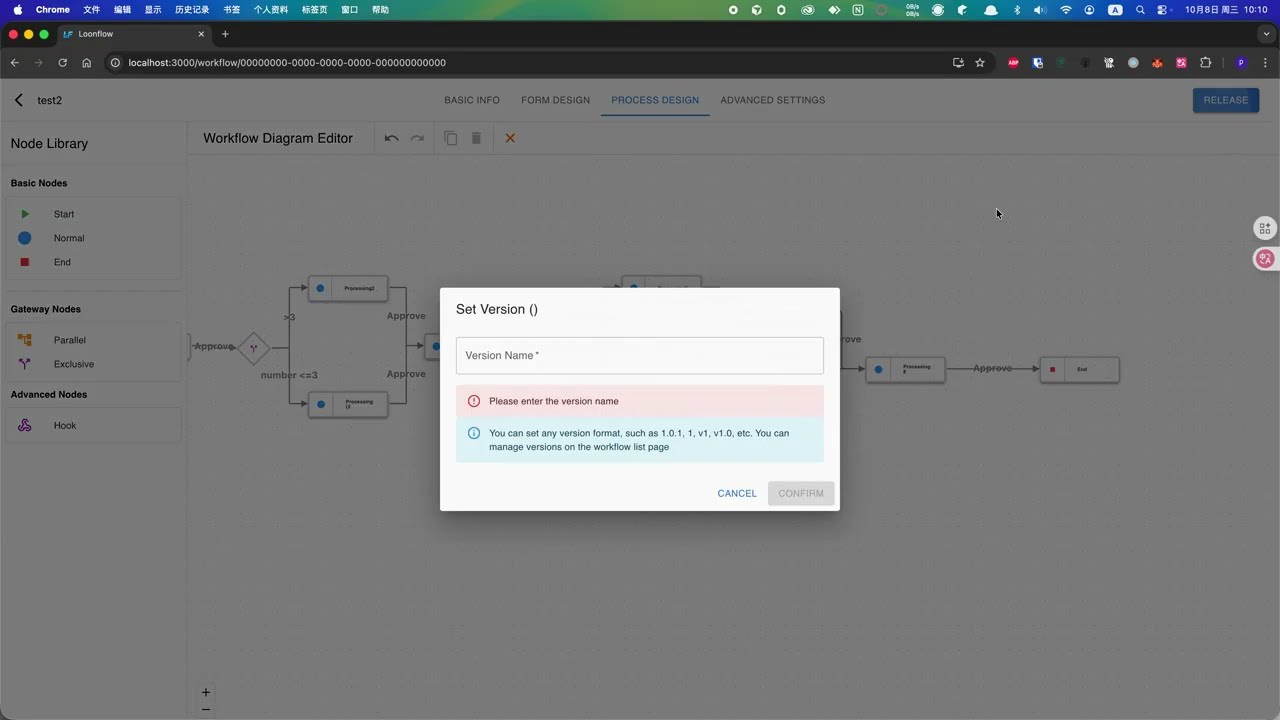Click the exclusive gateway diamond on canvas
The width and height of the screenshot is (1280, 720).
point(254,348)
